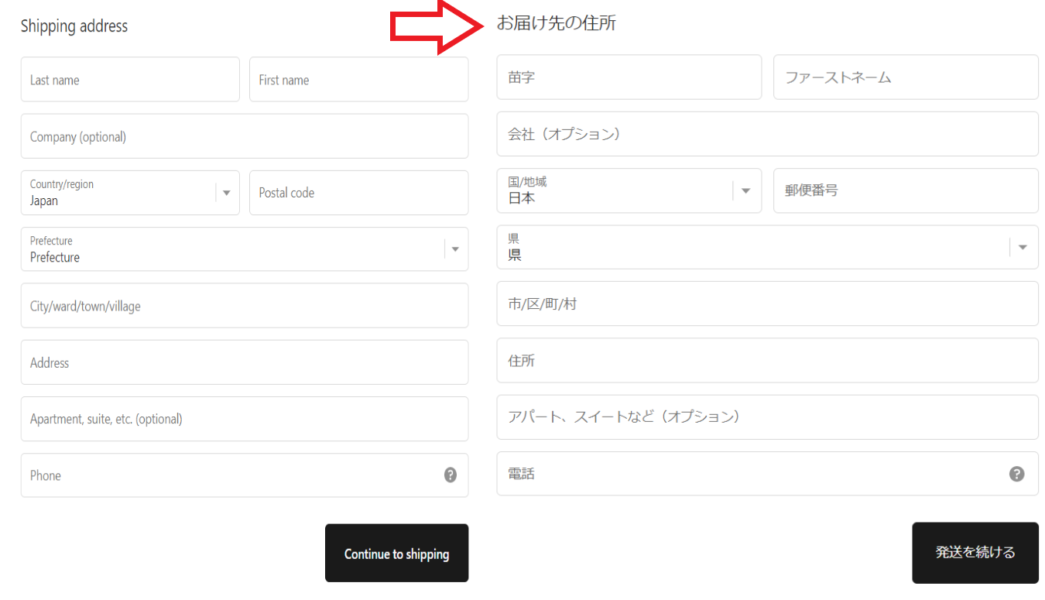1045x600 pixels.
Task: Select the Company (optional) field
Action: click(x=244, y=136)
